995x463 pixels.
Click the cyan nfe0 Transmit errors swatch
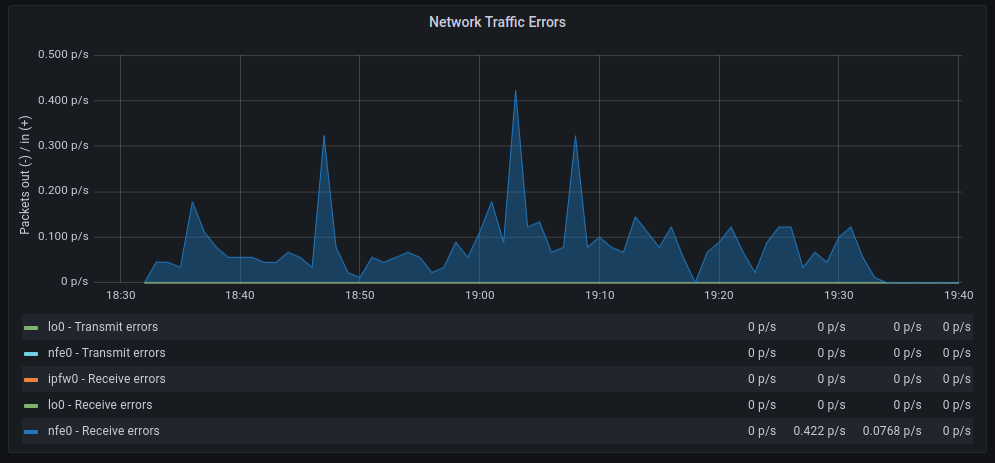[31, 353]
